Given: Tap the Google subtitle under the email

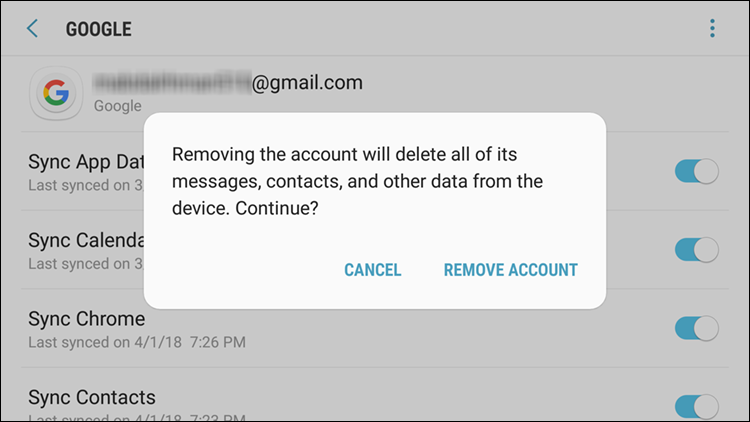Looking at the screenshot, I should coord(116,105).
